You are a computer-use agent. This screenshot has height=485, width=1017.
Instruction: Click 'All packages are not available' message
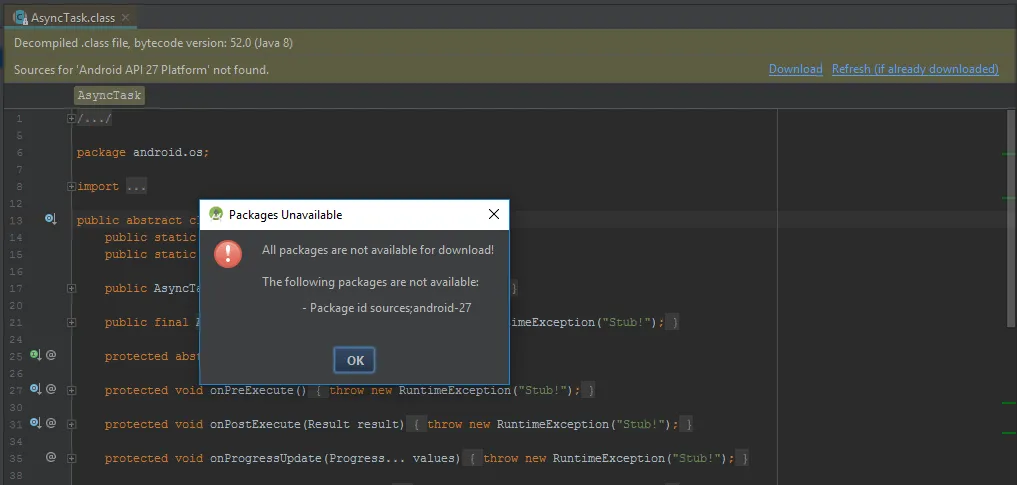click(x=378, y=250)
